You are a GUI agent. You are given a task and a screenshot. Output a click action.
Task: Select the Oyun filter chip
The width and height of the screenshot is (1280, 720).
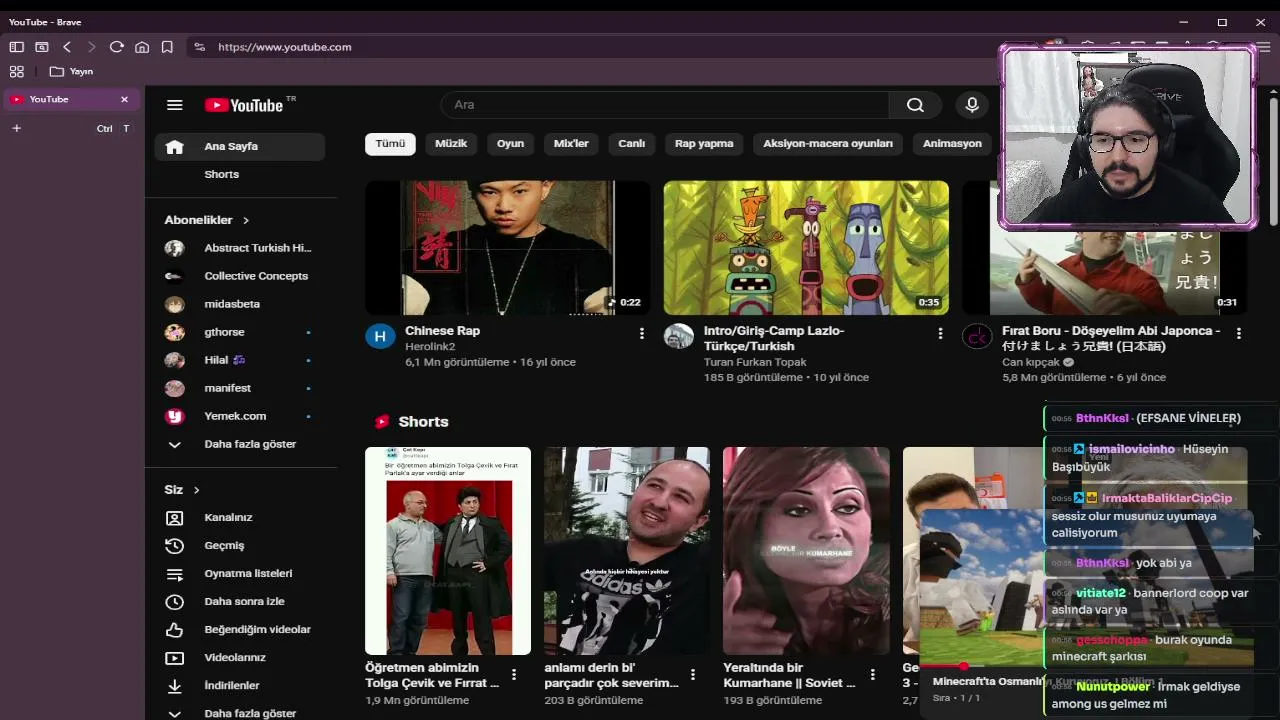(x=510, y=144)
